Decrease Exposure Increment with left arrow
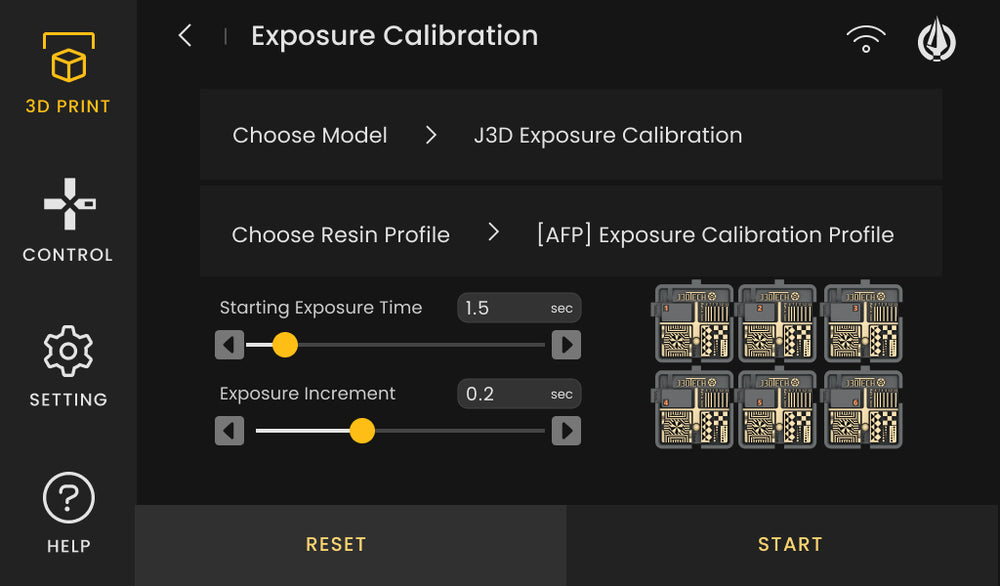The width and height of the screenshot is (1000, 586). click(229, 431)
